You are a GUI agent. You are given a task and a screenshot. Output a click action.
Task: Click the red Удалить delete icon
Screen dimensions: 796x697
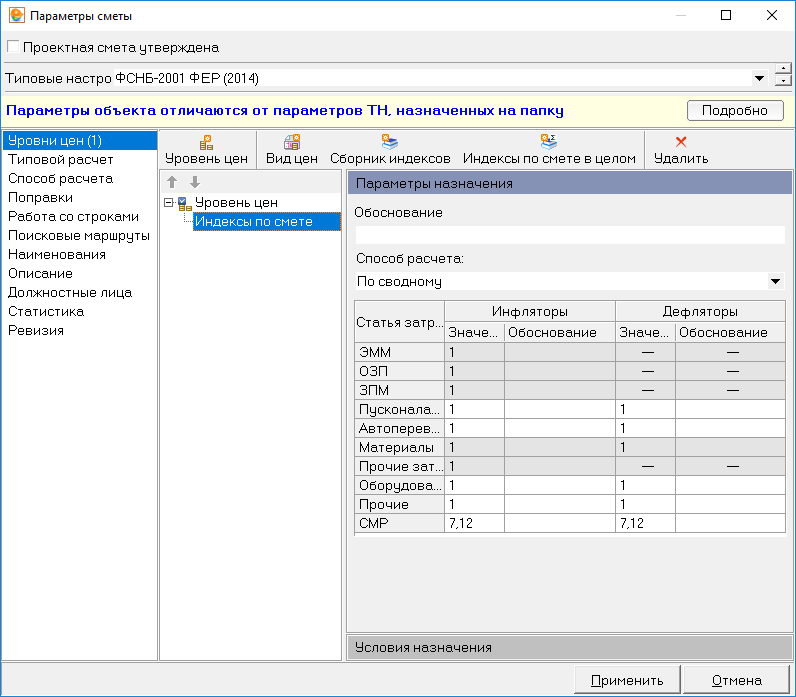click(x=681, y=142)
